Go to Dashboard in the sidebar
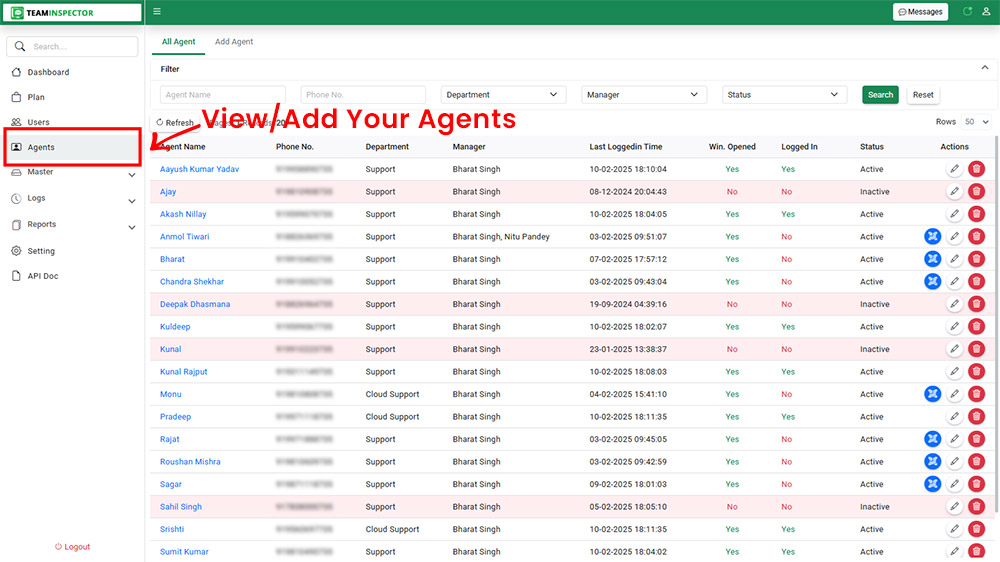This screenshot has height=562, width=1000. (48, 72)
